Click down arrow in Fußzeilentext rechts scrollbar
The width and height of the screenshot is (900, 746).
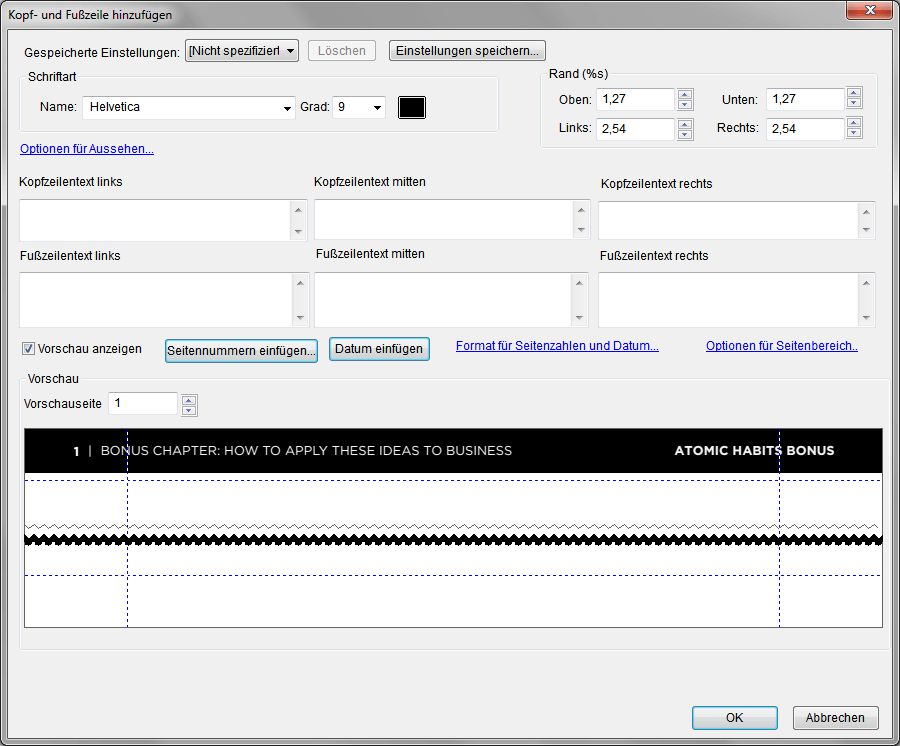pyautogui.click(x=866, y=317)
